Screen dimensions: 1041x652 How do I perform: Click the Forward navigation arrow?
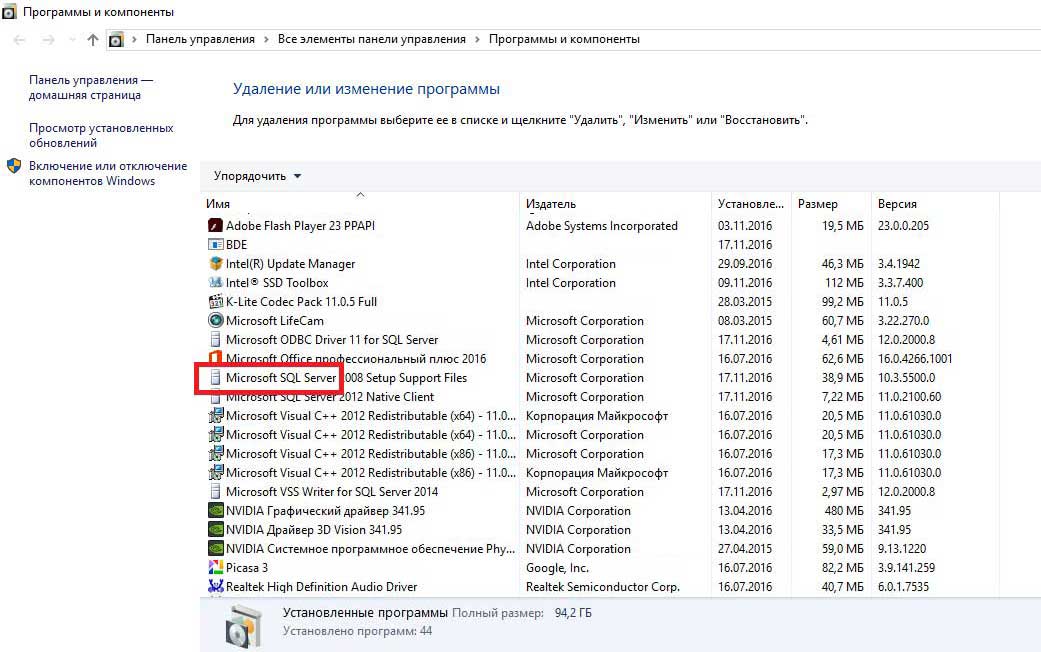(x=48, y=40)
